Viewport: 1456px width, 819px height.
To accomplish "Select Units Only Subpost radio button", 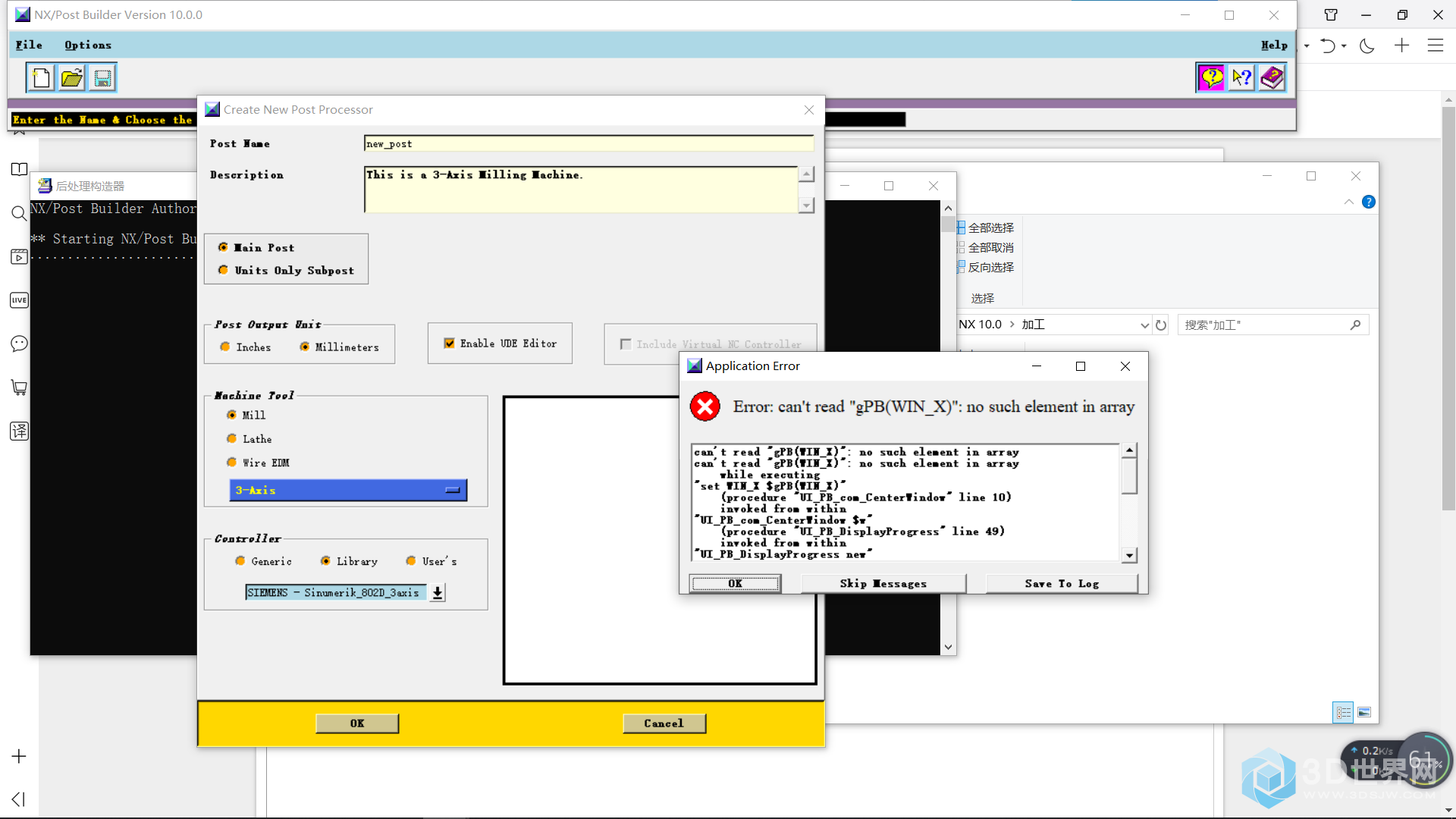I will [x=223, y=270].
